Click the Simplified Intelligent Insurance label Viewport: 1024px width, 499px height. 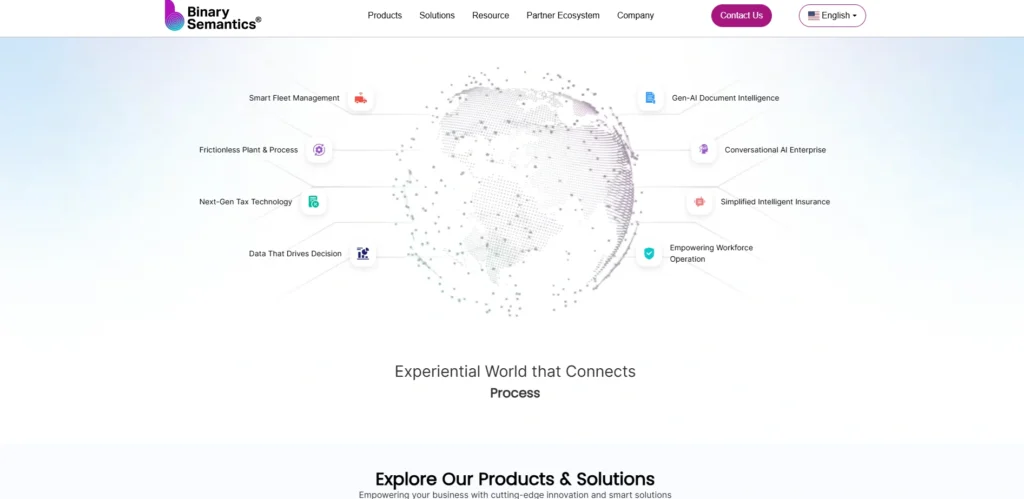tap(775, 202)
